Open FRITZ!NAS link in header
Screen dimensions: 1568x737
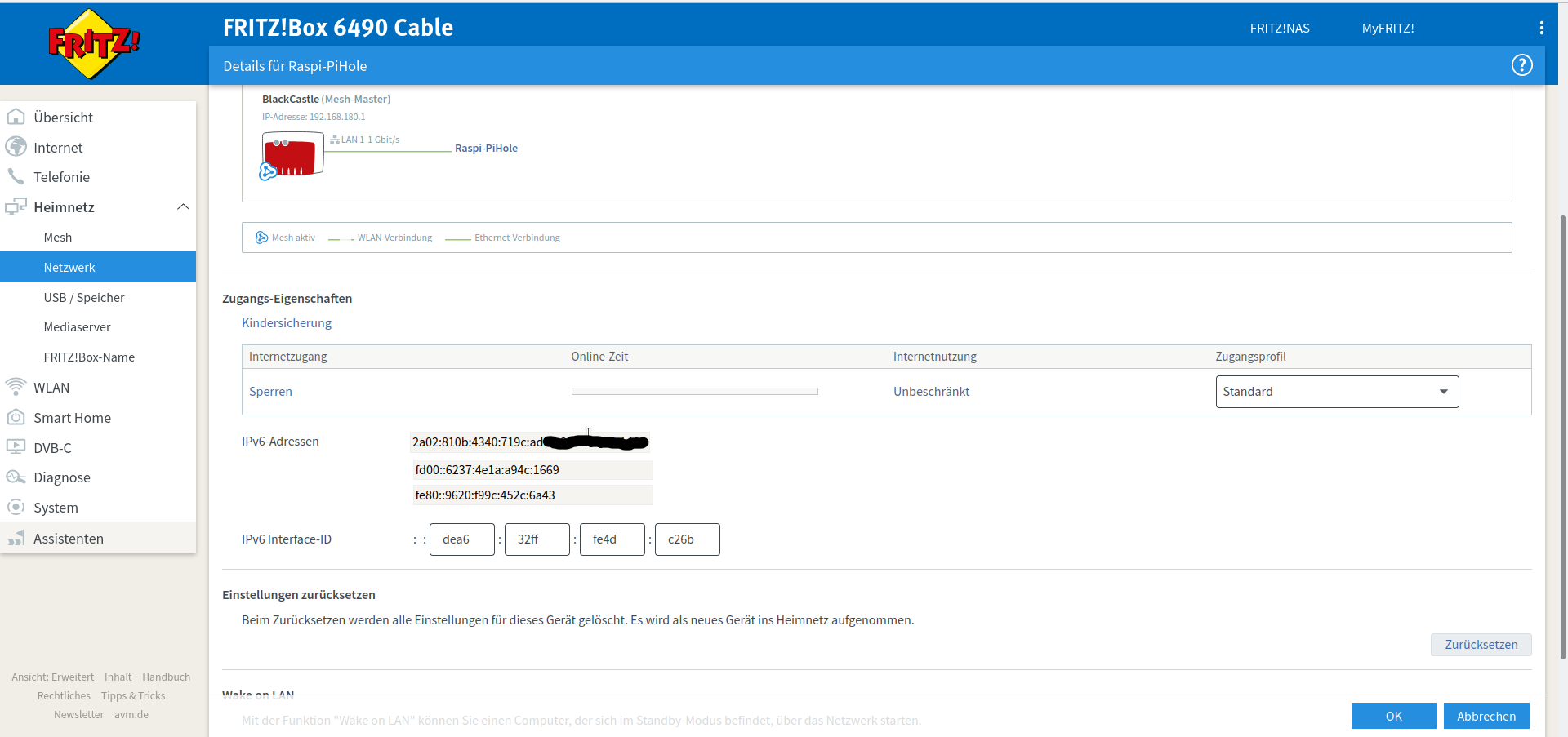point(1279,28)
